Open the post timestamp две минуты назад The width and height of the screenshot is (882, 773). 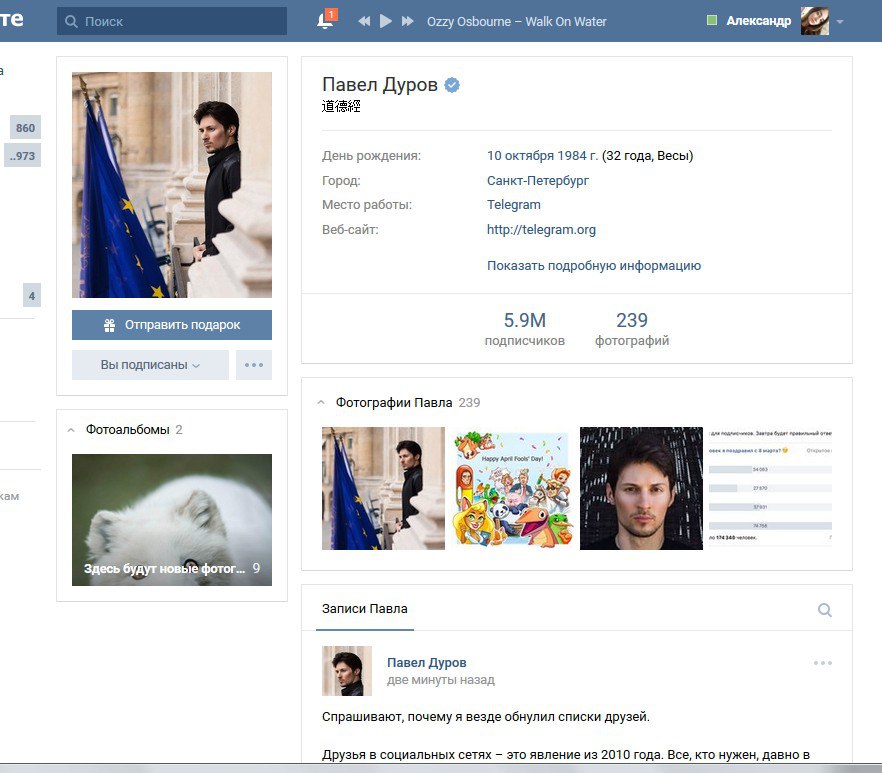click(440, 680)
